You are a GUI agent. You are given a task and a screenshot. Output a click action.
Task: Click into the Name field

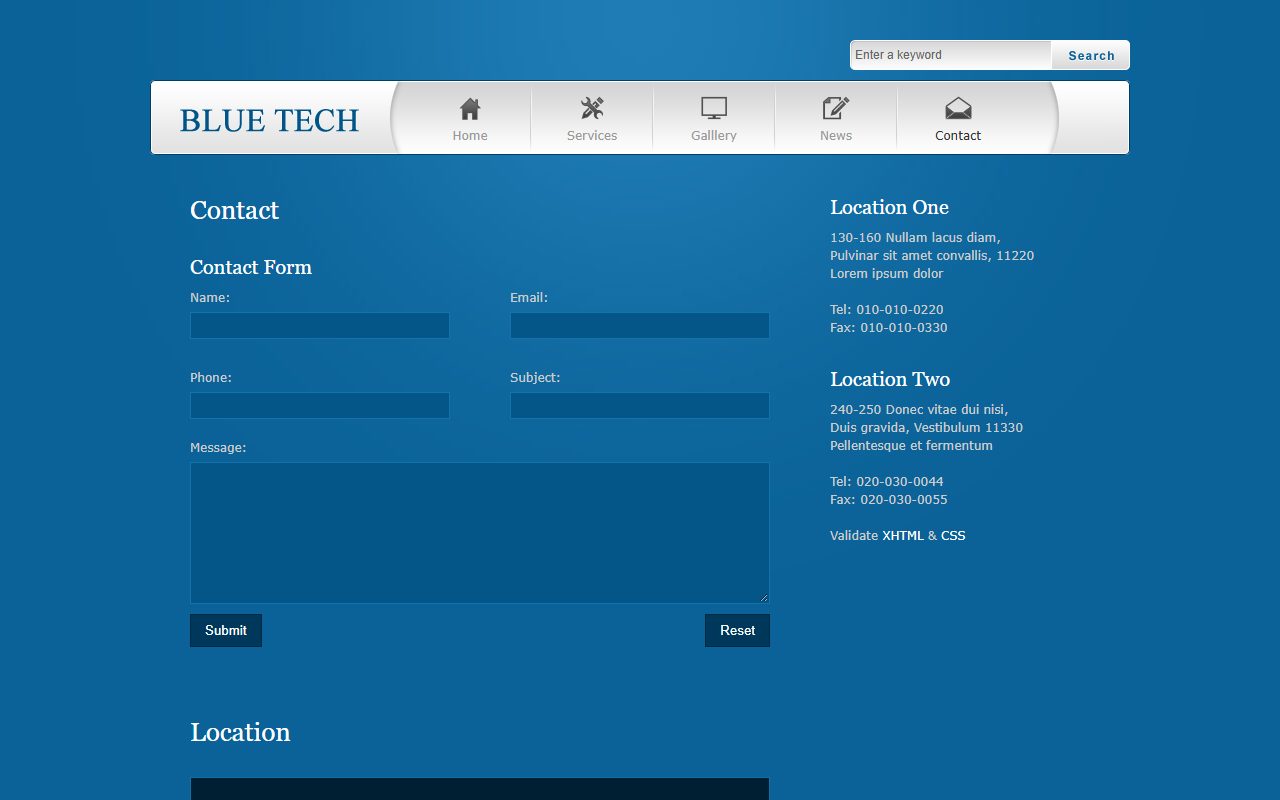point(320,325)
